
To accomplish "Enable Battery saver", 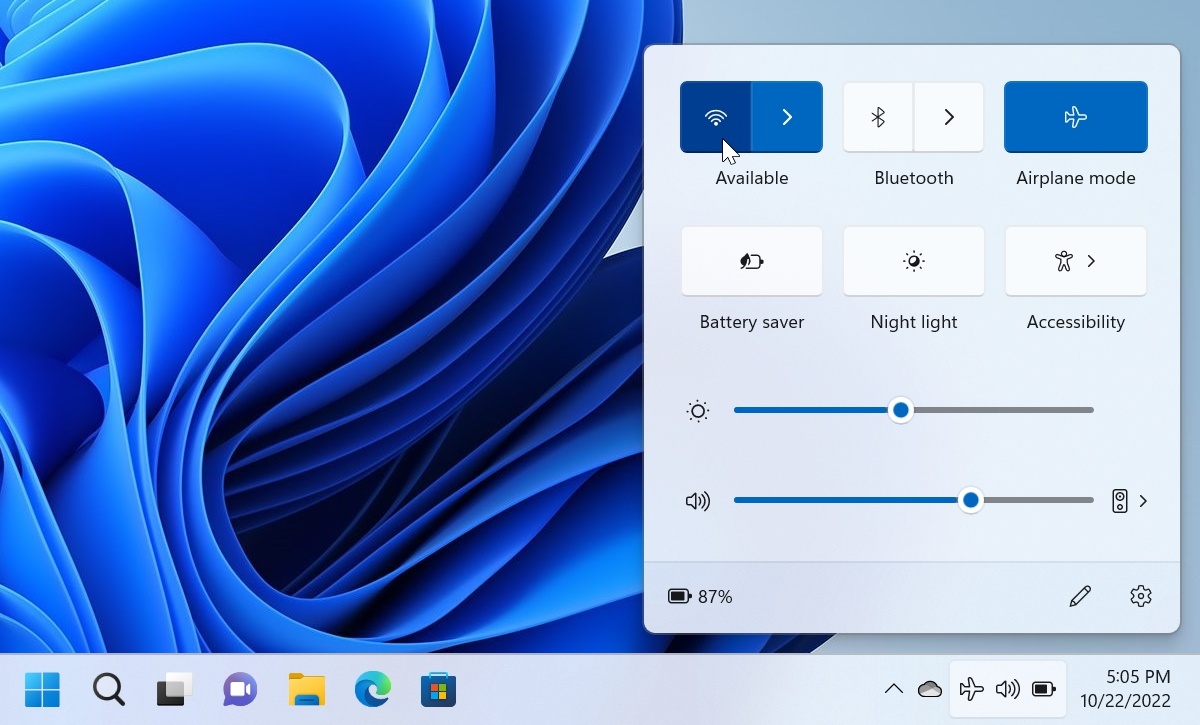I will [x=752, y=261].
